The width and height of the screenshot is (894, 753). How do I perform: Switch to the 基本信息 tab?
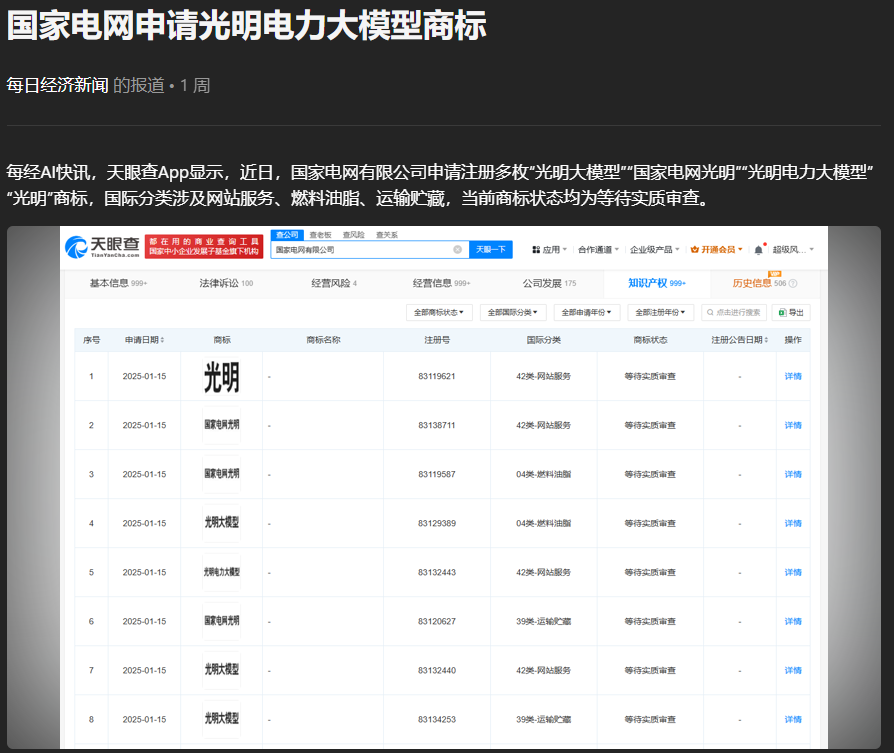click(119, 283)
